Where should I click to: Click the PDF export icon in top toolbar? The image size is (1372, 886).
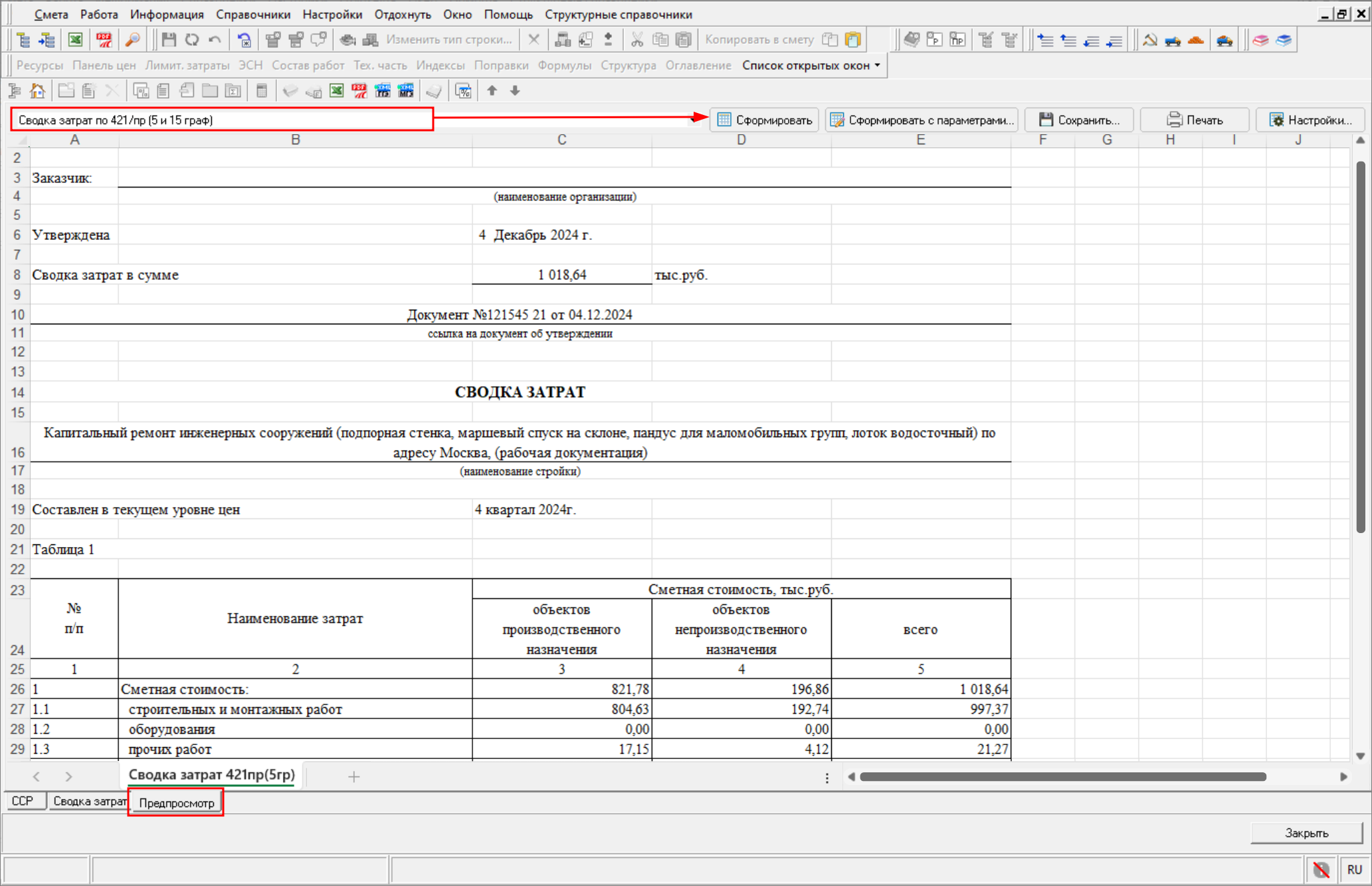click(x=104, y=40)
